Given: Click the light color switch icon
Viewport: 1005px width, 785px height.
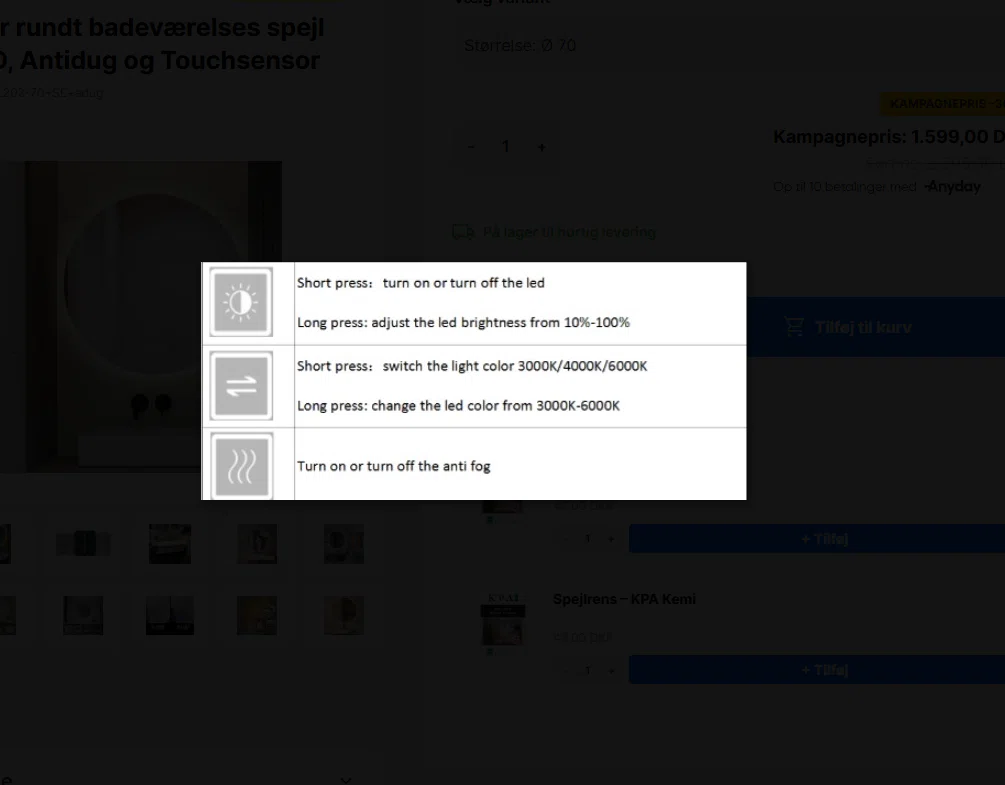Looking at the screenshot, I should click(241, 386).
